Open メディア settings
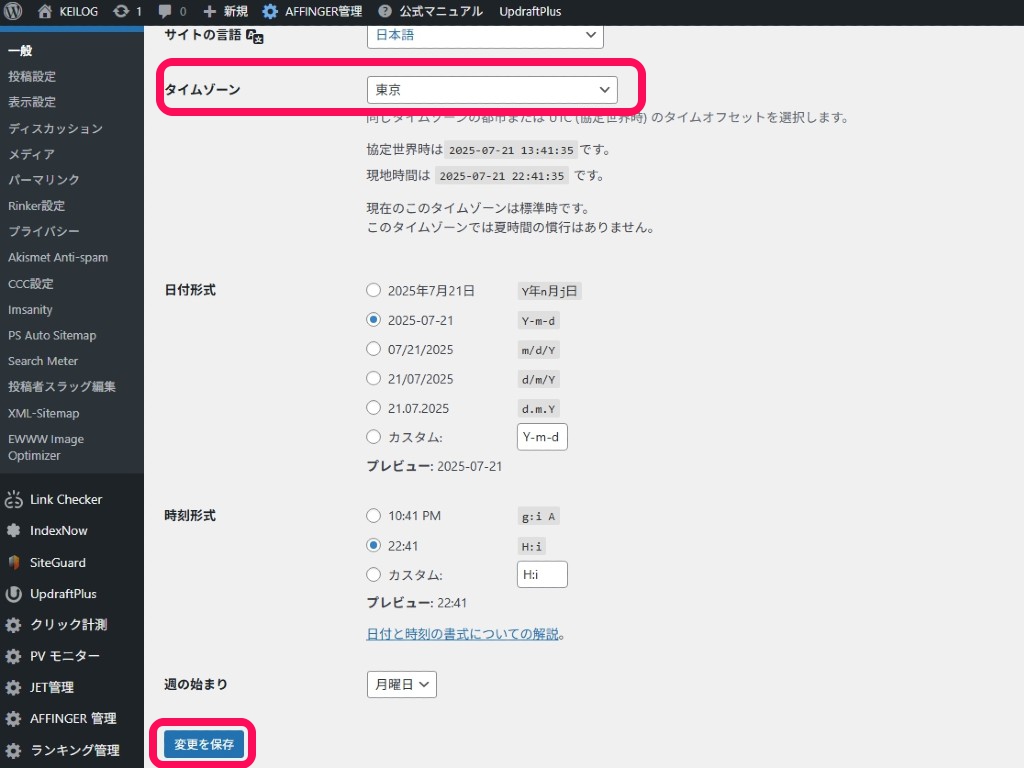 click(31, 154)
